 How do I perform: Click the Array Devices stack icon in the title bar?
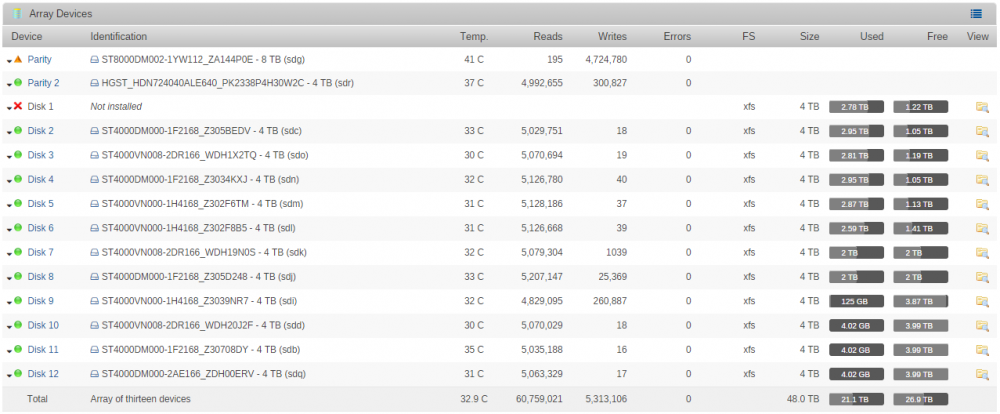point(17,13)
